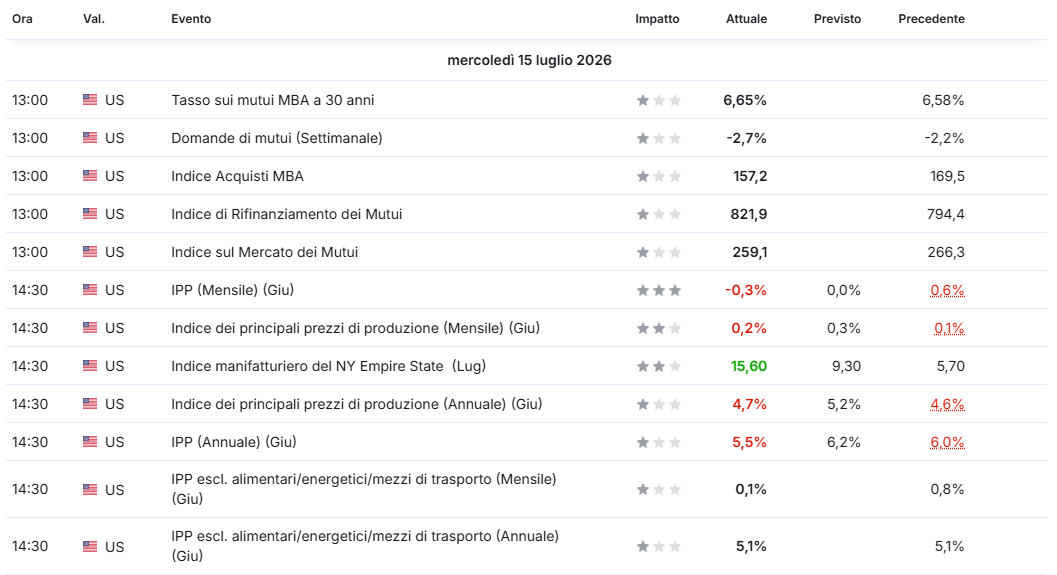
Task: Click impact star rating for Indice di Rifinanziamento
Action: [659, 214]
